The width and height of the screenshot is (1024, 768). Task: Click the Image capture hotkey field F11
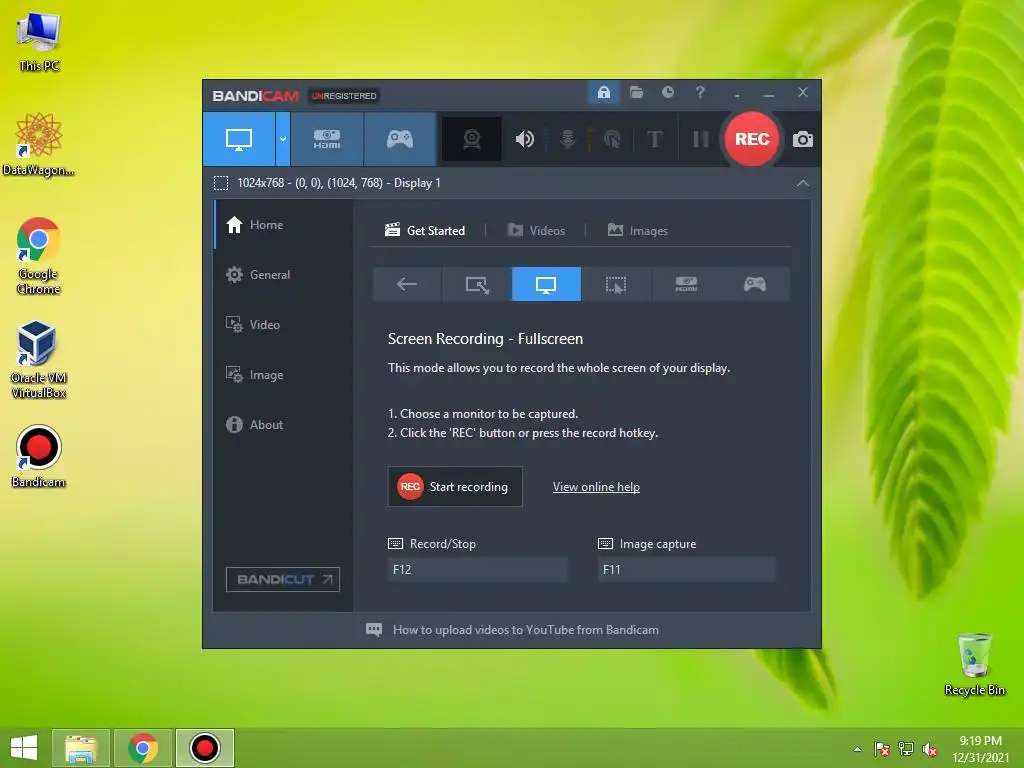tap(687, 569)
